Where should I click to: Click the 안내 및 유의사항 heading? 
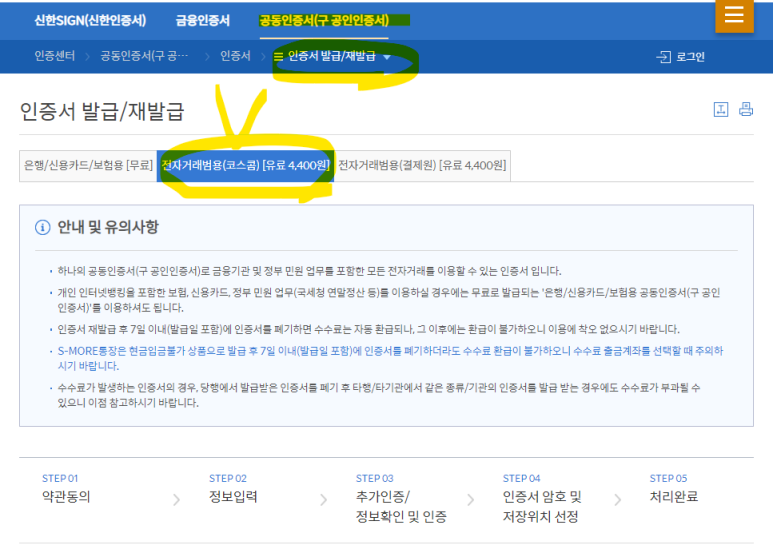point(108,227)
